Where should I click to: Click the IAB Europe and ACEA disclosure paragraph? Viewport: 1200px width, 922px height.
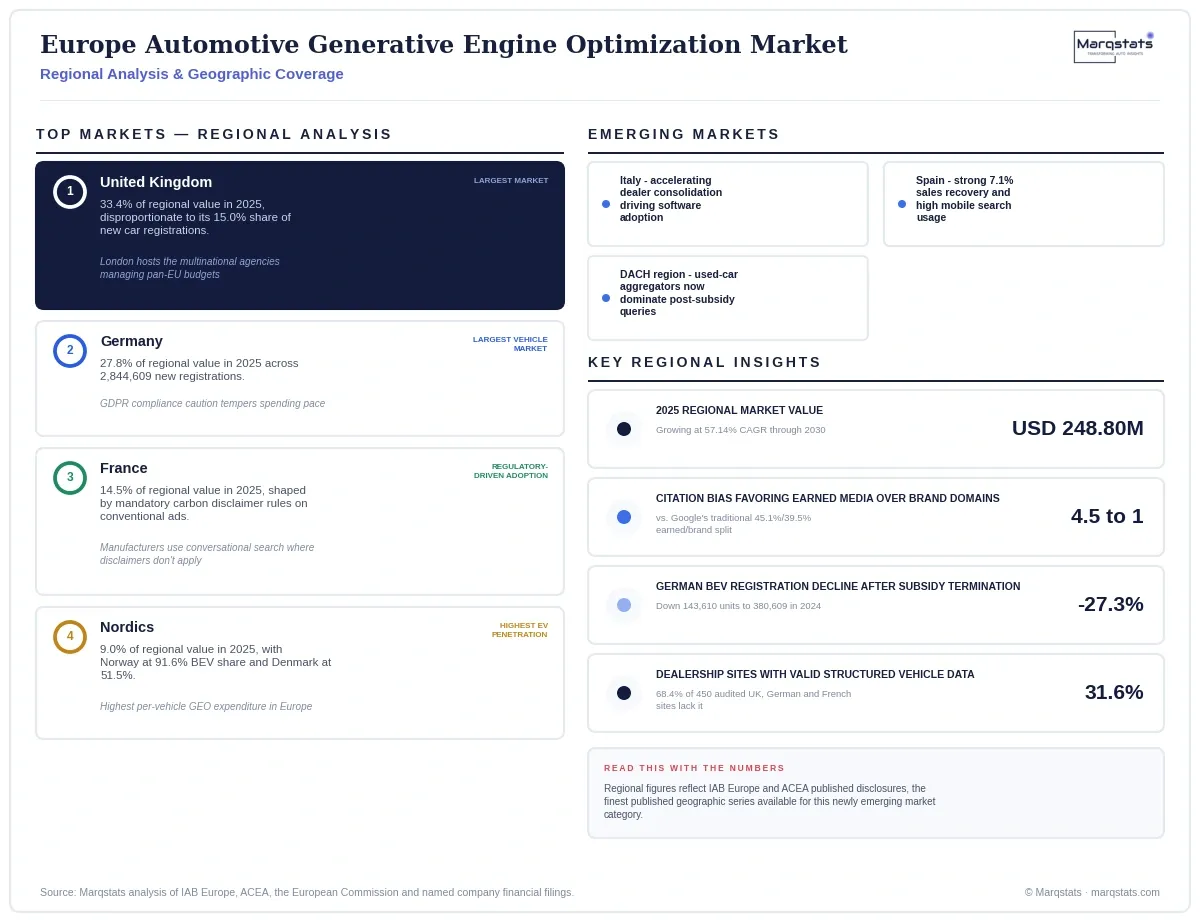click(x=770, y=802)
